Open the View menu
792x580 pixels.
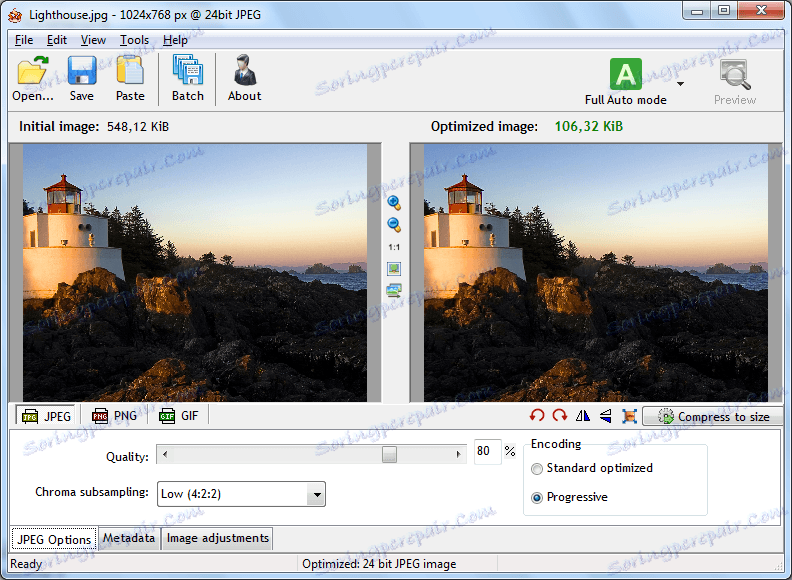coord(93,40)
